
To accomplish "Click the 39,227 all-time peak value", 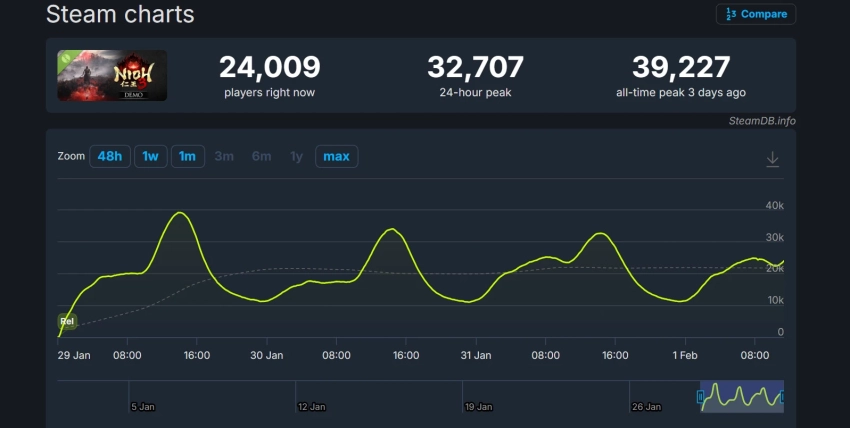I will pos(681,67).
